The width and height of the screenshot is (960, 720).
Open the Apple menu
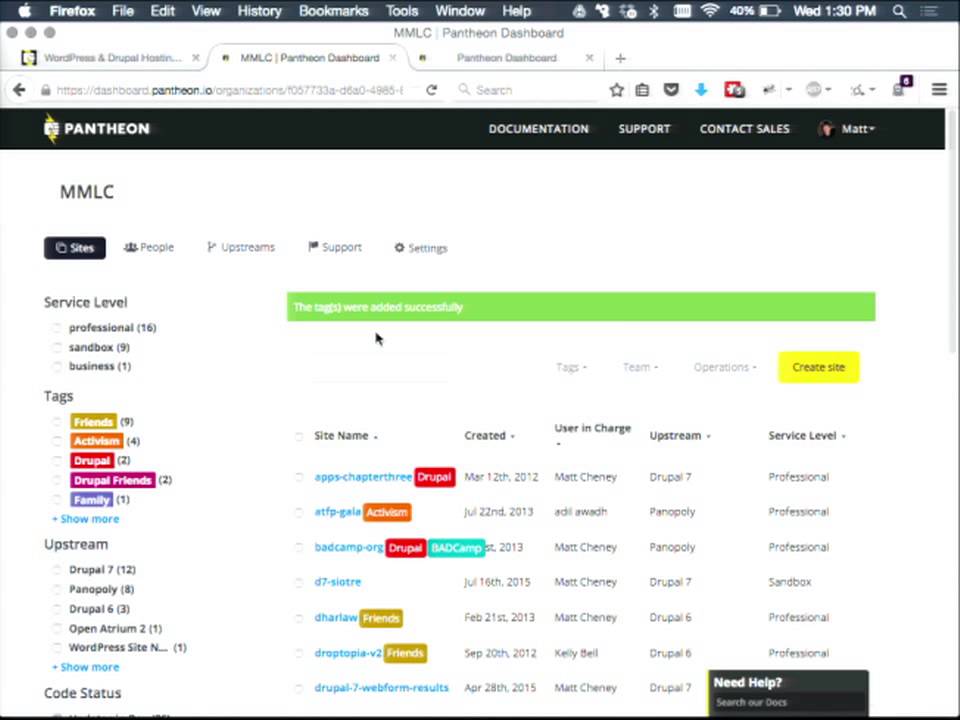point(25,11)
